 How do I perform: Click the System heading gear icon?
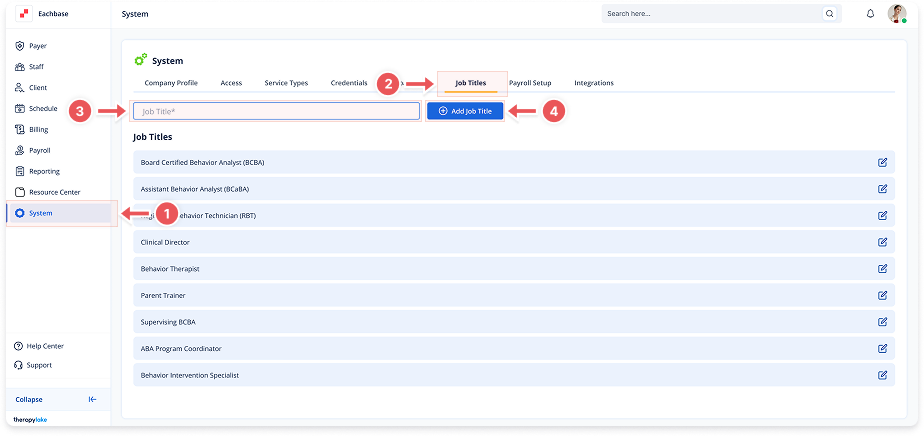pyautogui.click(x=140, y=60)
